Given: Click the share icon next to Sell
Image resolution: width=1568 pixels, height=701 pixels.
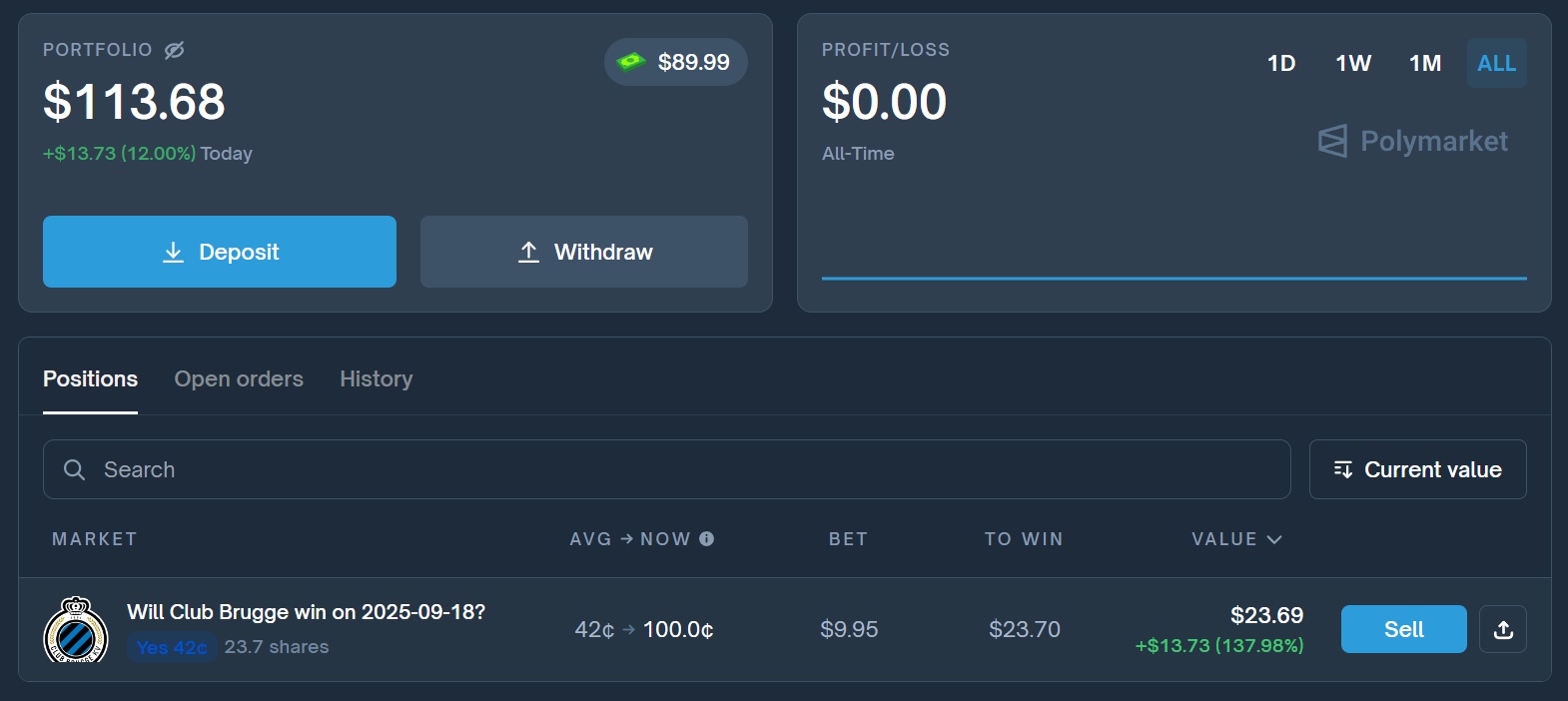Looking at the screenshot, I should click(1503, 629).
